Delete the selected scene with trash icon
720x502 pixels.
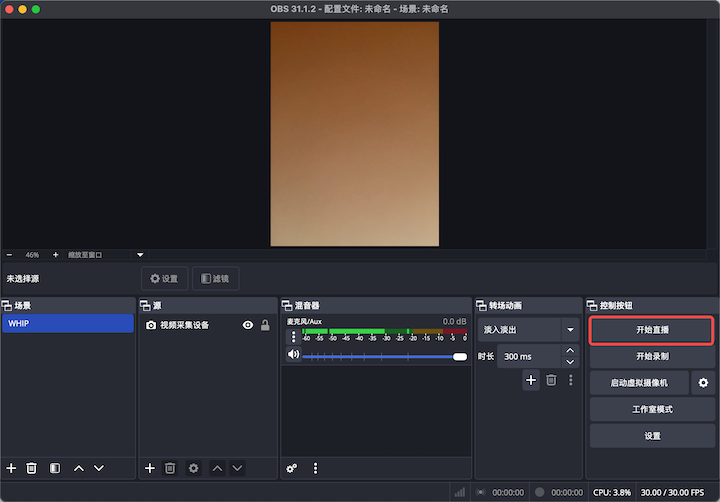32,468
